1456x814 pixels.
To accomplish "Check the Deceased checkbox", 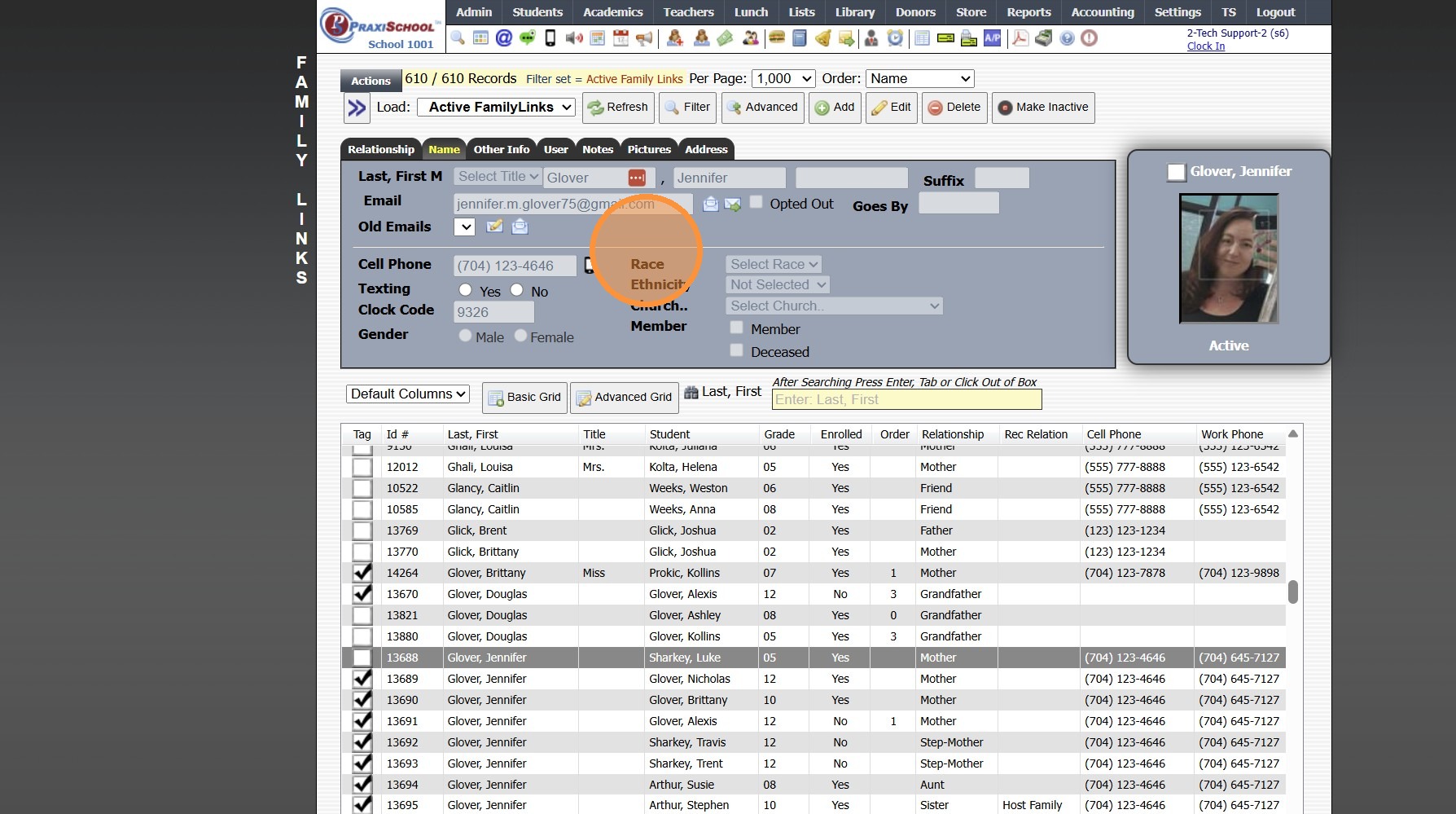I will (x=737, y=350).
